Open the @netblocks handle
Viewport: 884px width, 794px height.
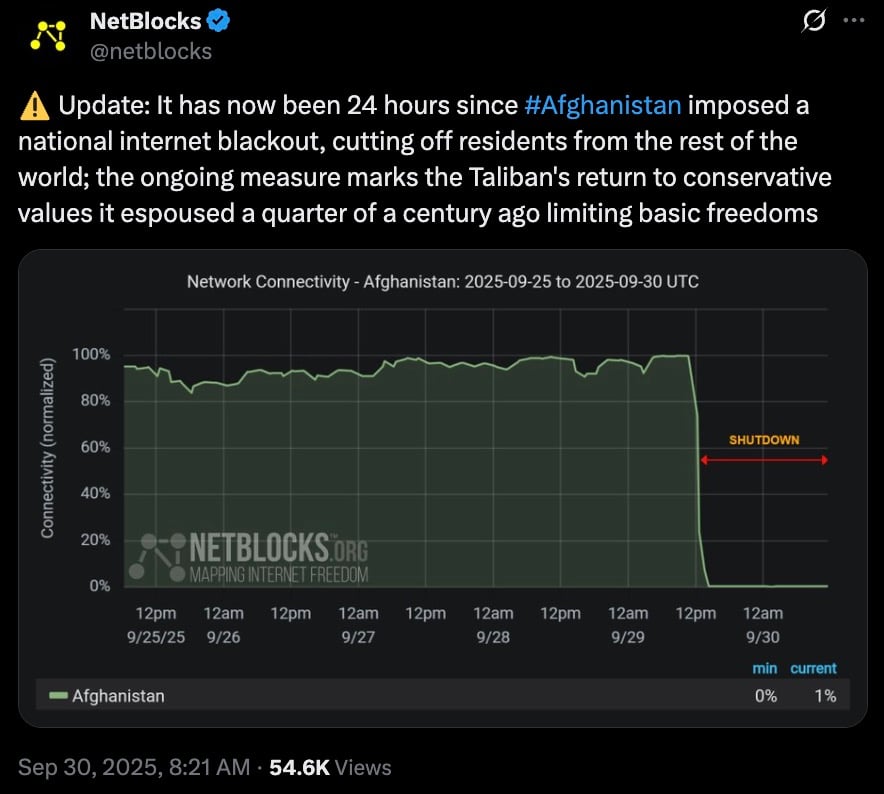(x=151, y=51)
